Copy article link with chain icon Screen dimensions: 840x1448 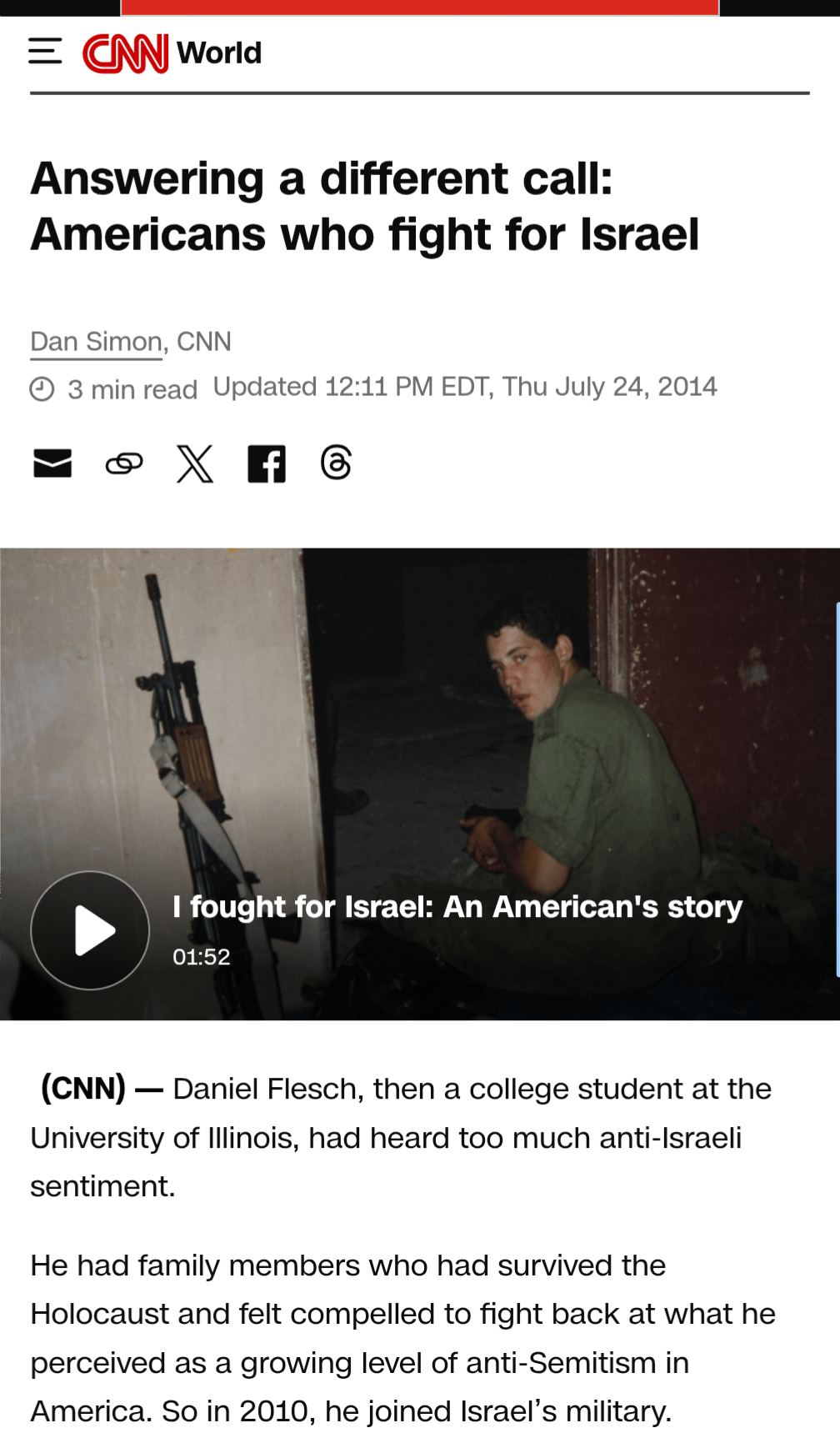point(124,463)
